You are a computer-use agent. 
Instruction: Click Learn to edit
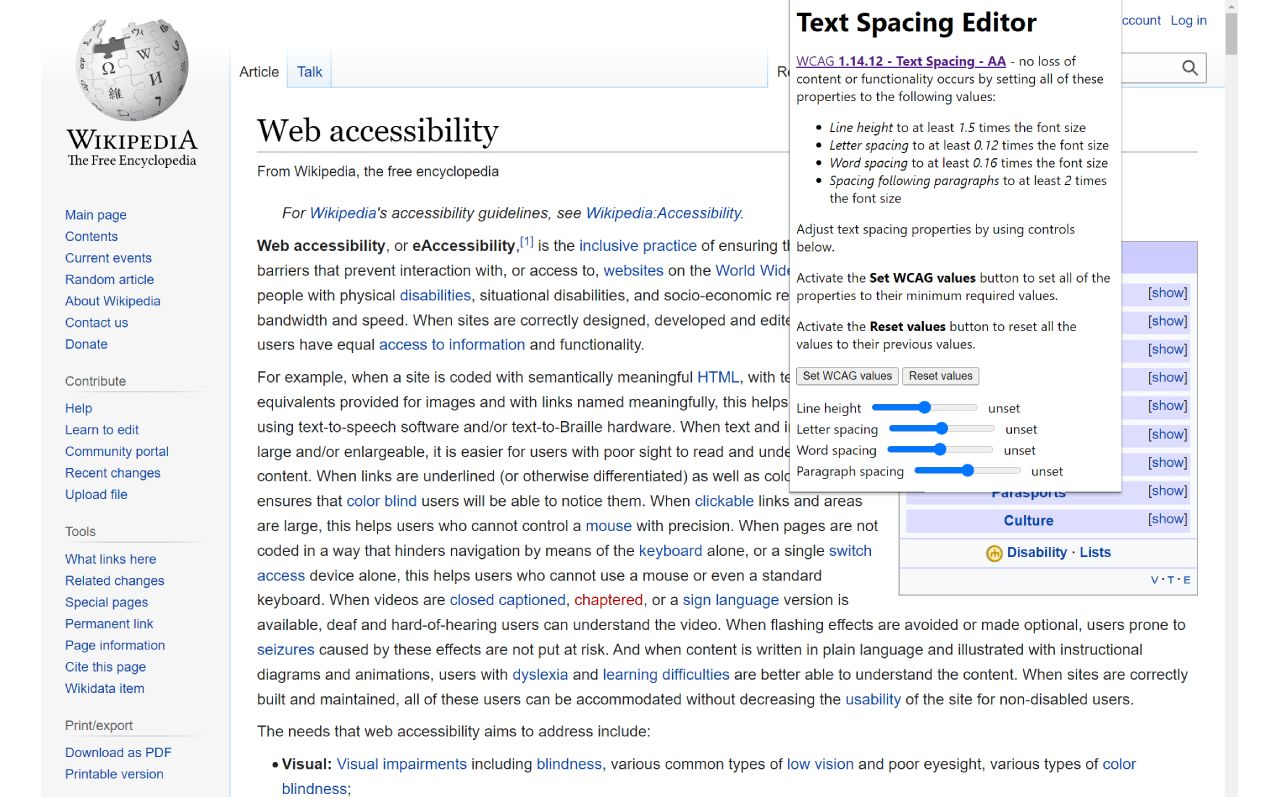(102, 430)
